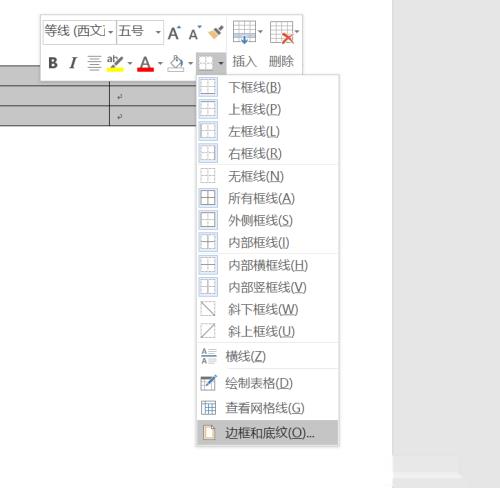Click the borders and shading page icon

coord(209,433)
